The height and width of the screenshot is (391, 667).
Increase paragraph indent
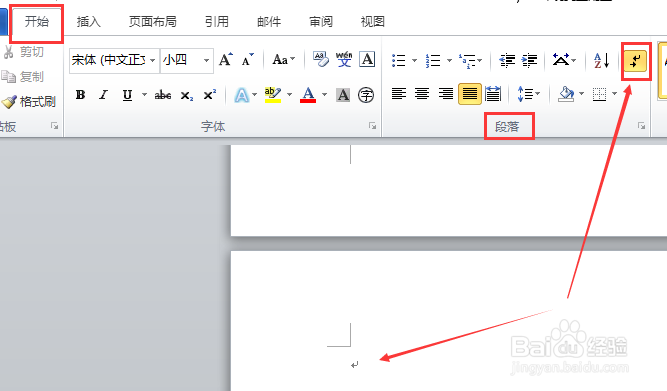click(530, 60)
